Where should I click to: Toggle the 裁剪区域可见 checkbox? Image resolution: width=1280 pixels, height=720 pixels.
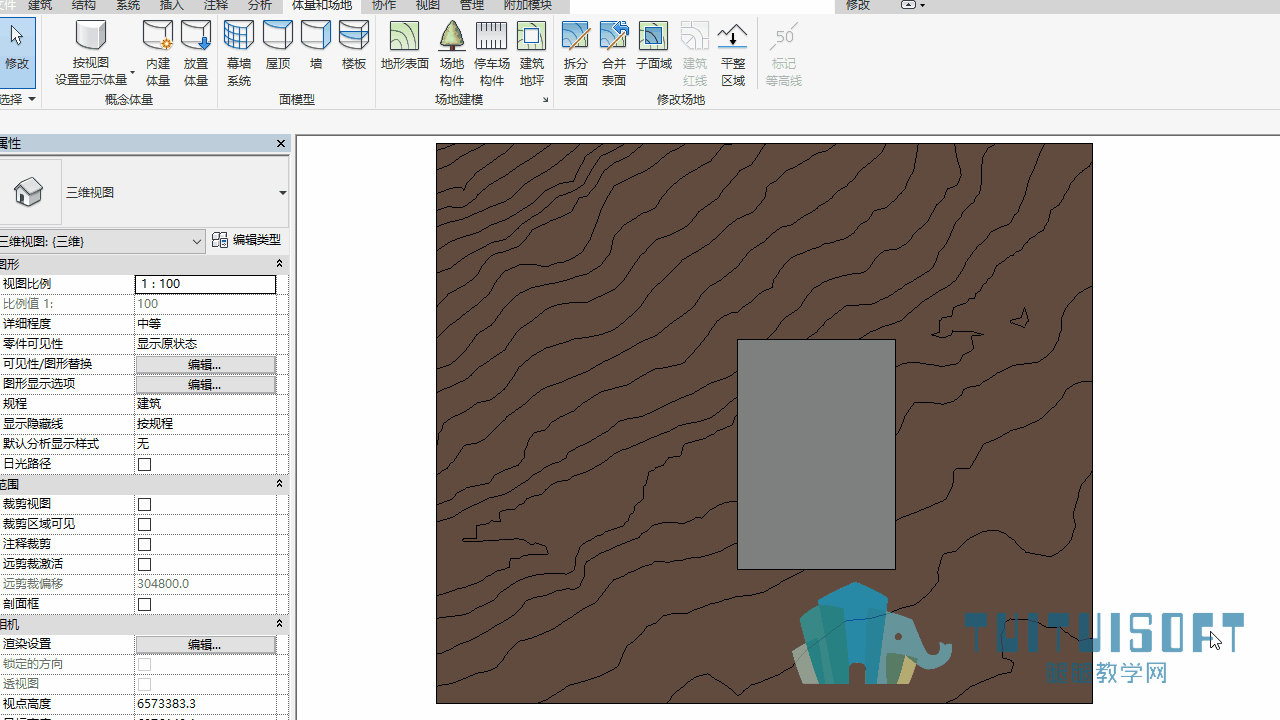145,524
